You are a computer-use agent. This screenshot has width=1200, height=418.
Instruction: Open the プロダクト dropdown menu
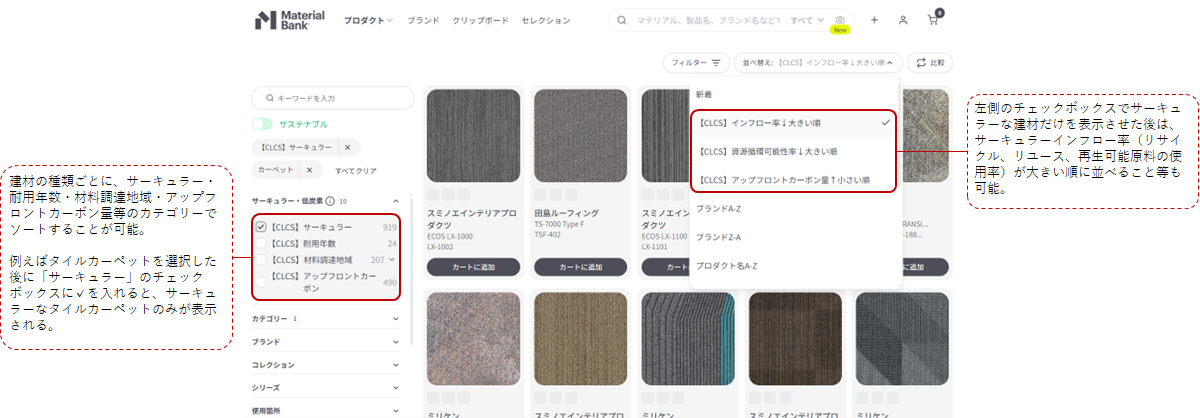point(368,20)
